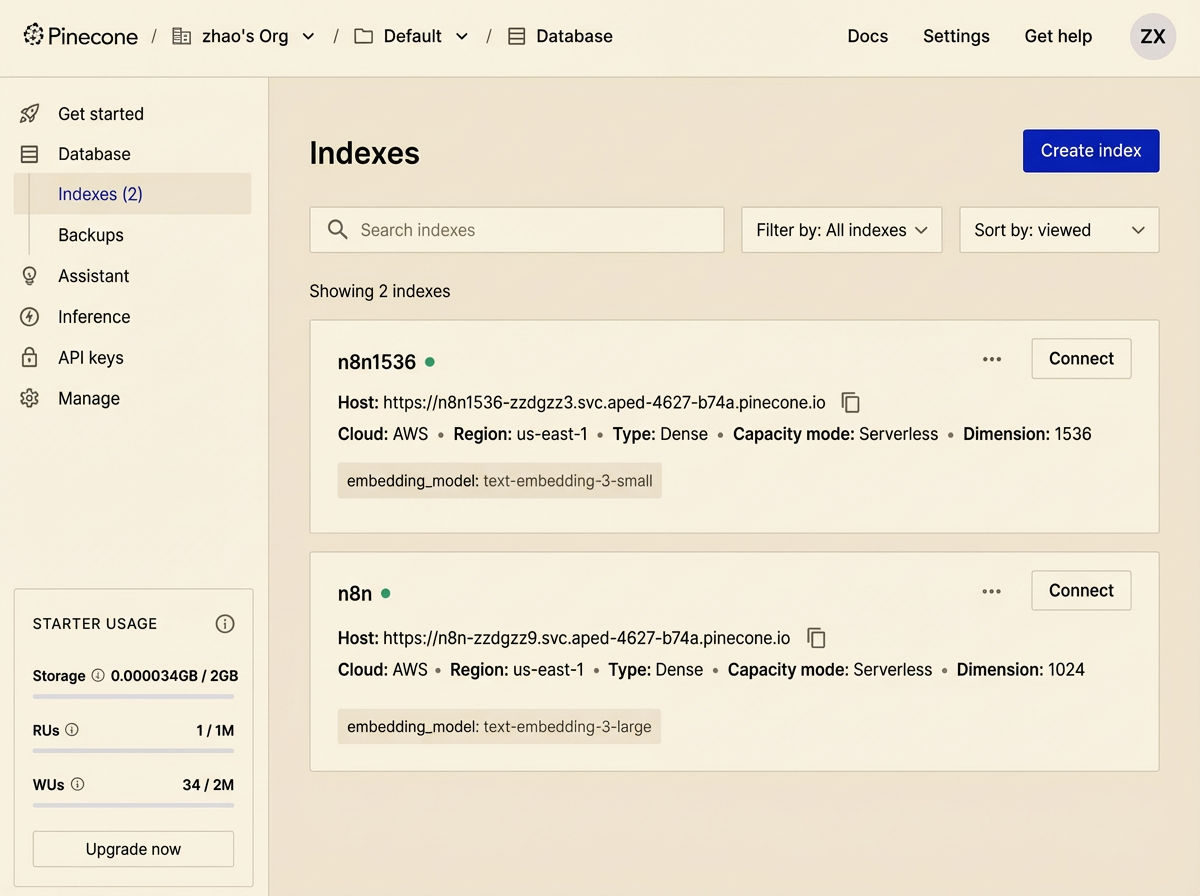Click the Create index button
The width and height of the screenshot is (1200, 896).
(x=1090, y=151)
